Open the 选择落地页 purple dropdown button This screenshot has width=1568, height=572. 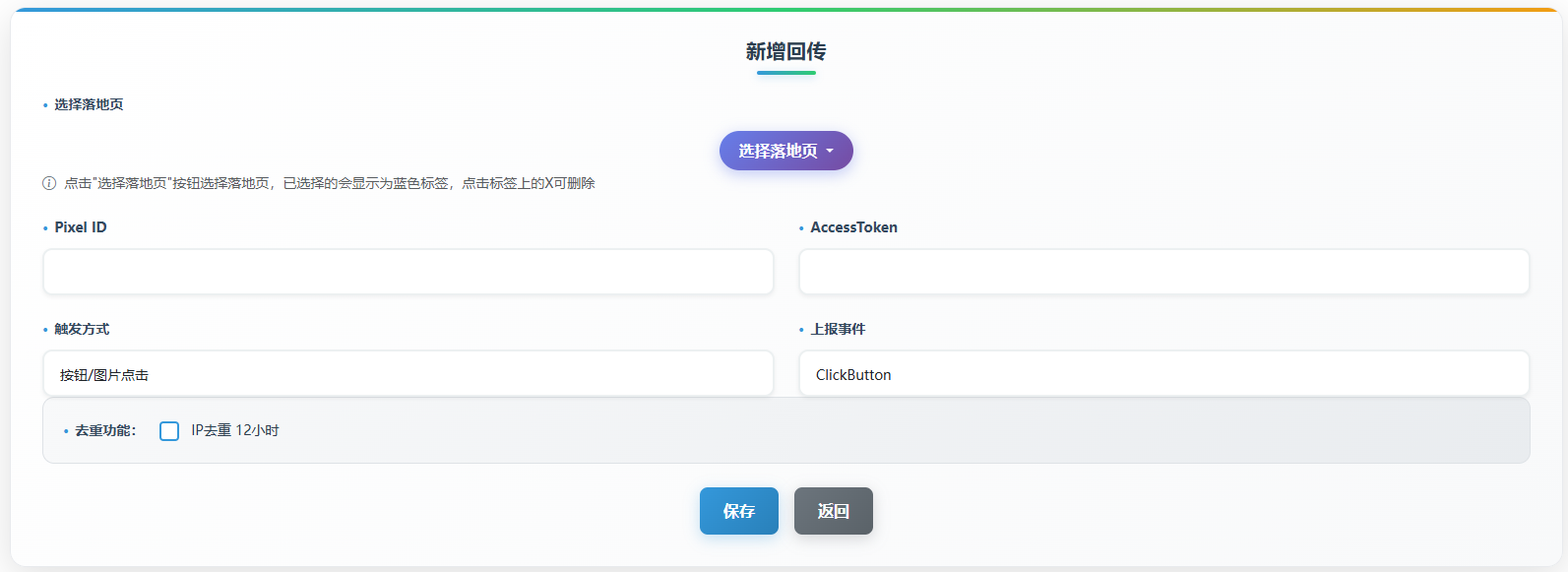coord(778,151)
